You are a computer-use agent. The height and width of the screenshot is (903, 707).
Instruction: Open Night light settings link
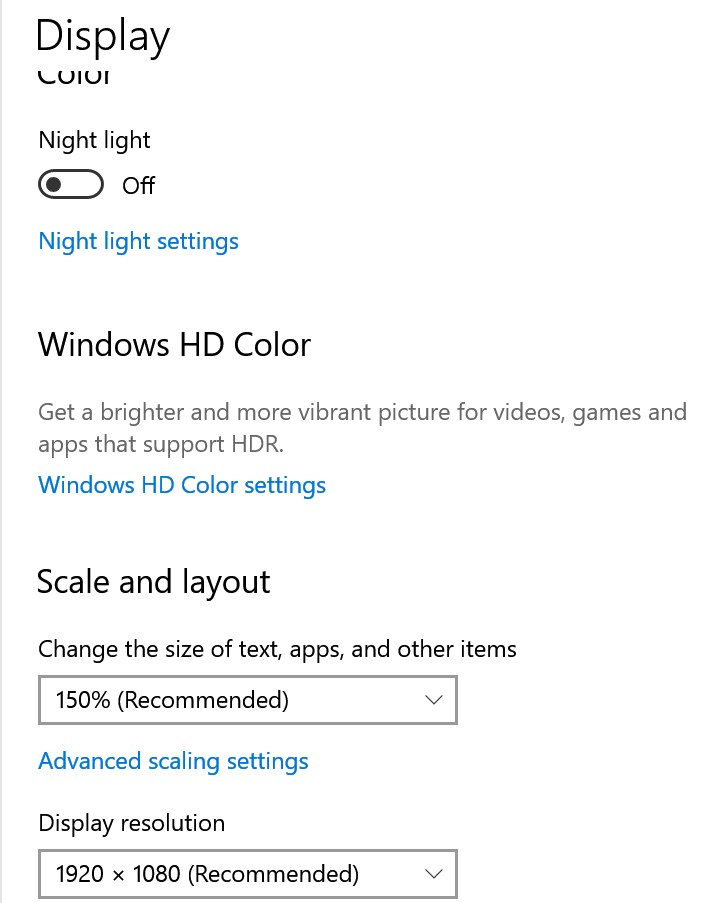click(138, 241)
